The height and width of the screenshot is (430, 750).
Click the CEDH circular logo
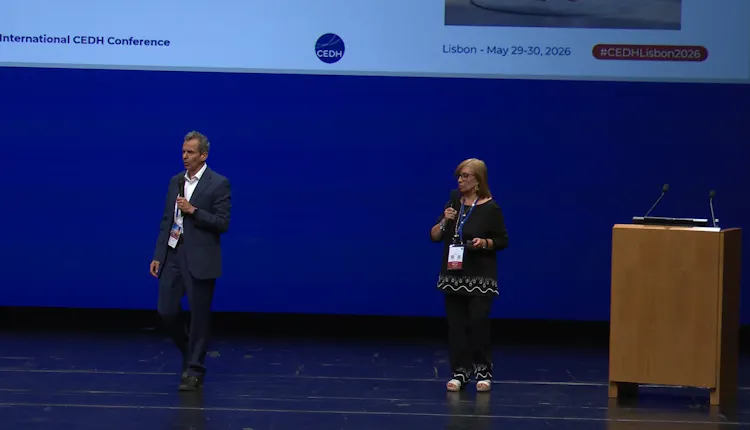(330, 48)
